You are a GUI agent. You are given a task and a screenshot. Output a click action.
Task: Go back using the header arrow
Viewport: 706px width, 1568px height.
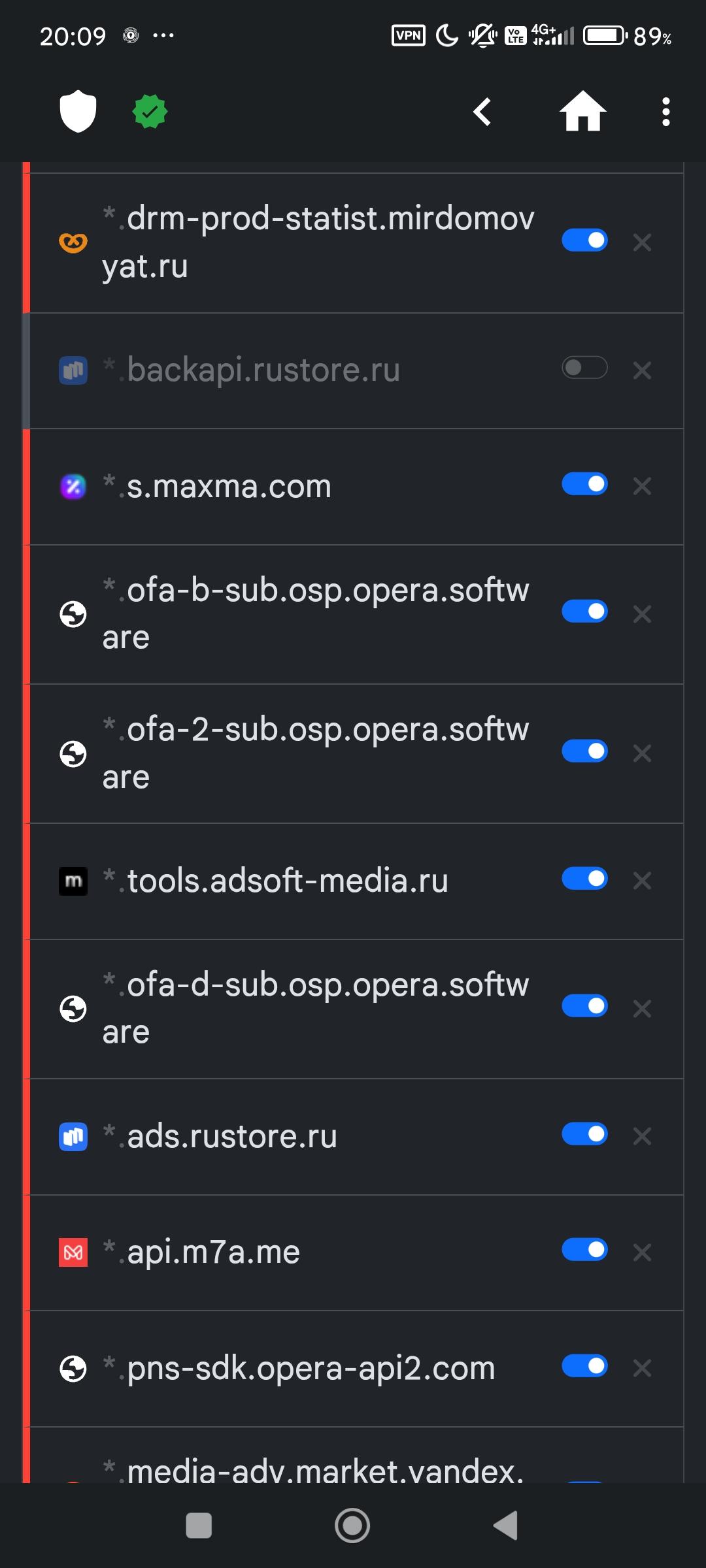[x=482, y=112]
